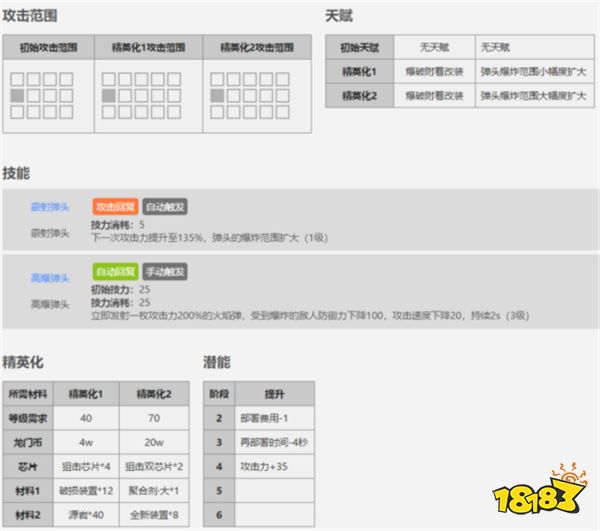The width and height of the screenshot is (600, 531).
Task: Select the 精英化2攻击范围 column header
Action: tap(256, 47)
